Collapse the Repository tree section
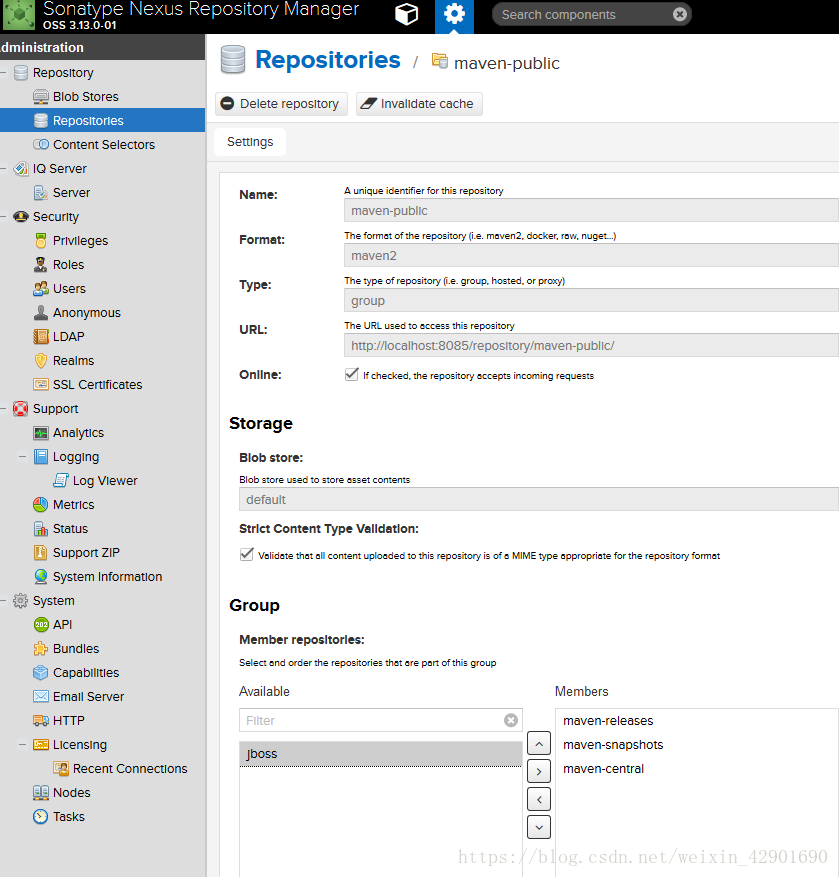839x877 pixels. pyautogui.click(x=3, y=73)
